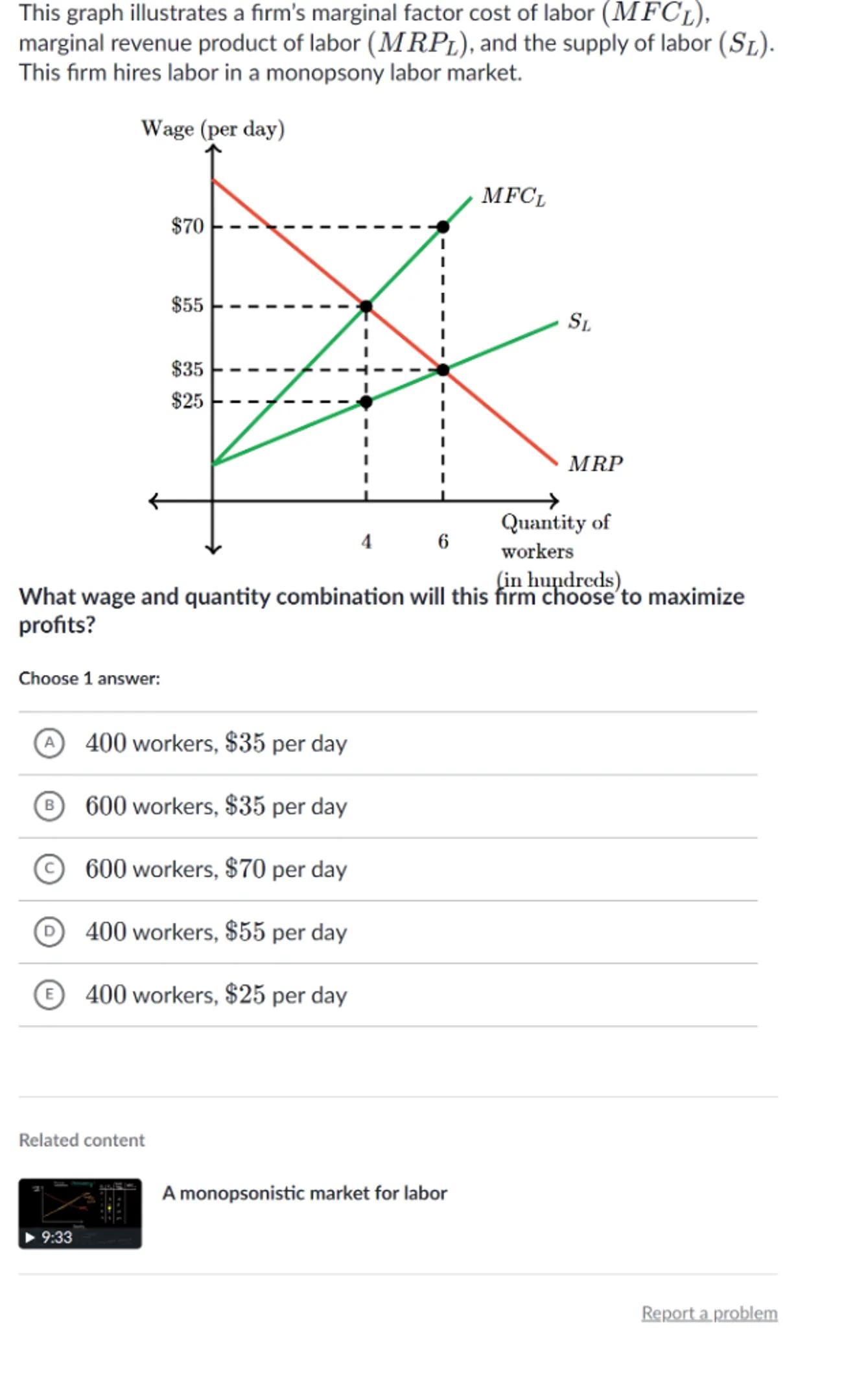868x1394 pixels.
Task: Click the dot where MFC and MRP intersect
Action: (x=366, y=306)
